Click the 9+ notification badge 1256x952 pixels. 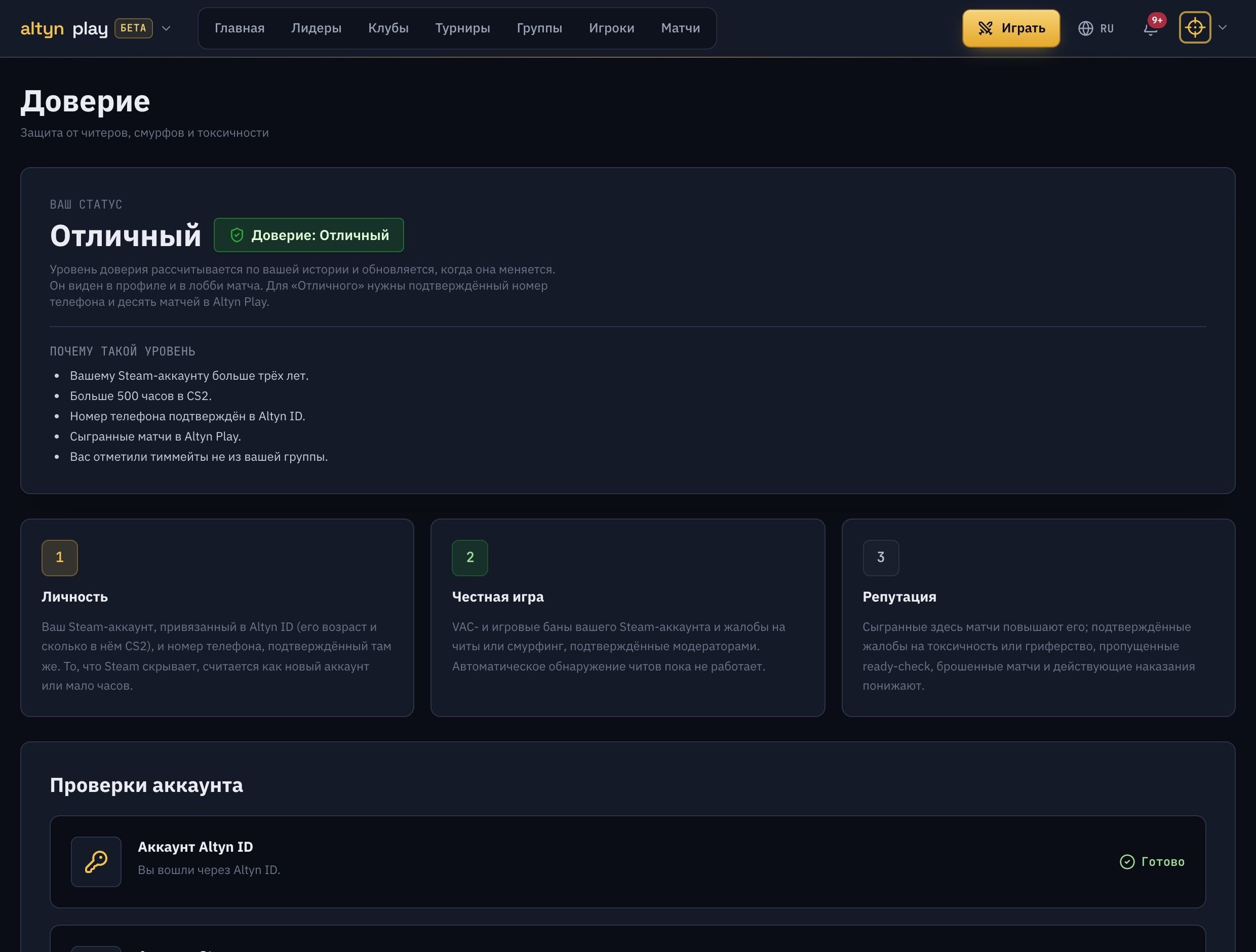(x=1157, y=20)
